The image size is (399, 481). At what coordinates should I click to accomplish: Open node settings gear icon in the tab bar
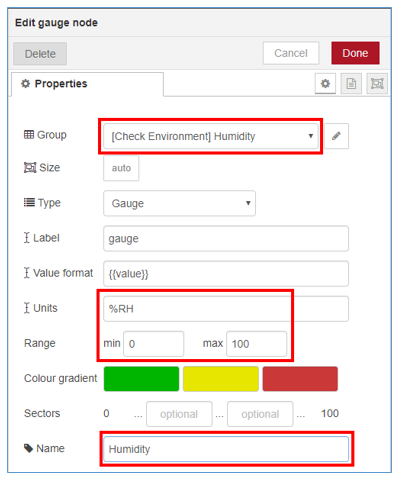325,83
